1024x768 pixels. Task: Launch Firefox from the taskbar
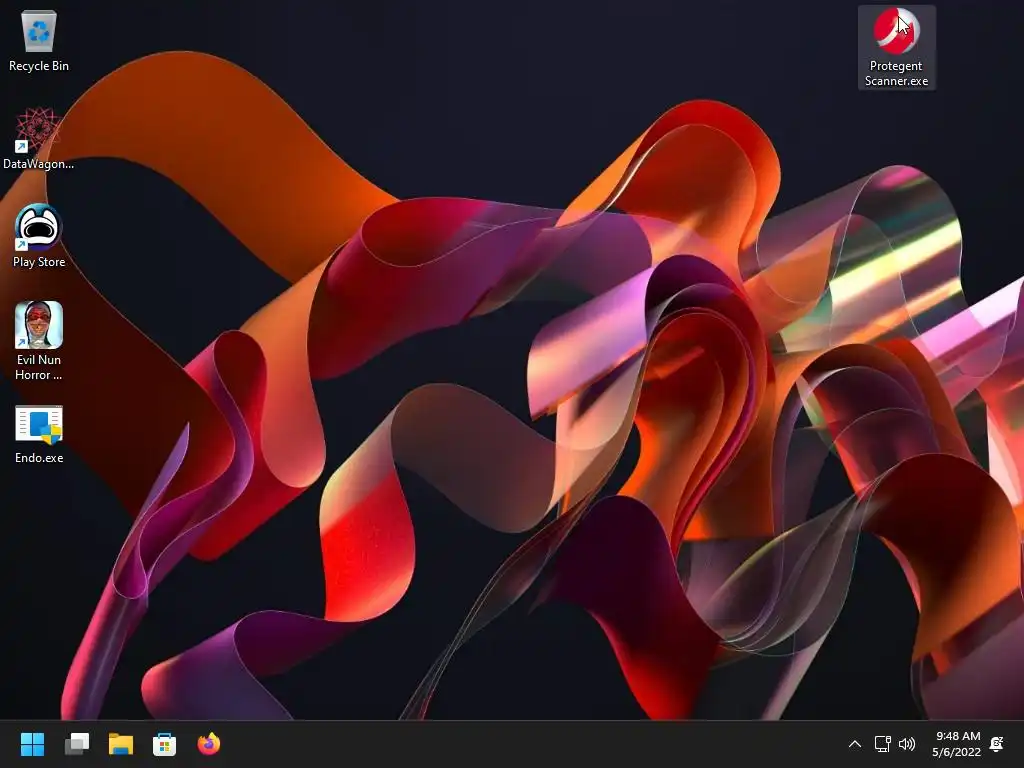coord(209,744)
